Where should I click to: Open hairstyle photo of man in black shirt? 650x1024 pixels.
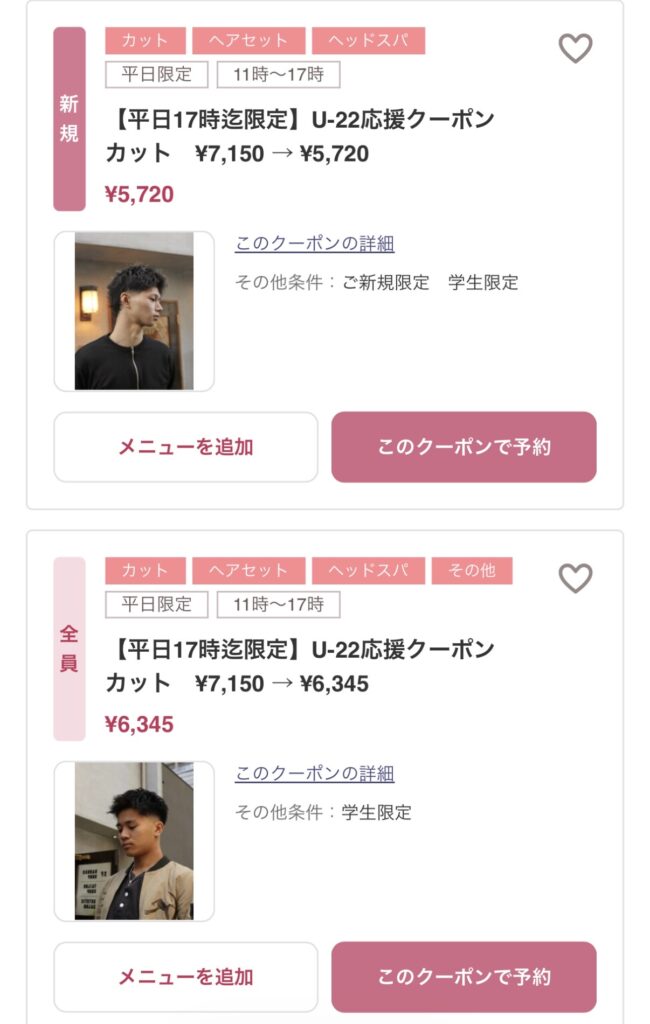(134, 311)
